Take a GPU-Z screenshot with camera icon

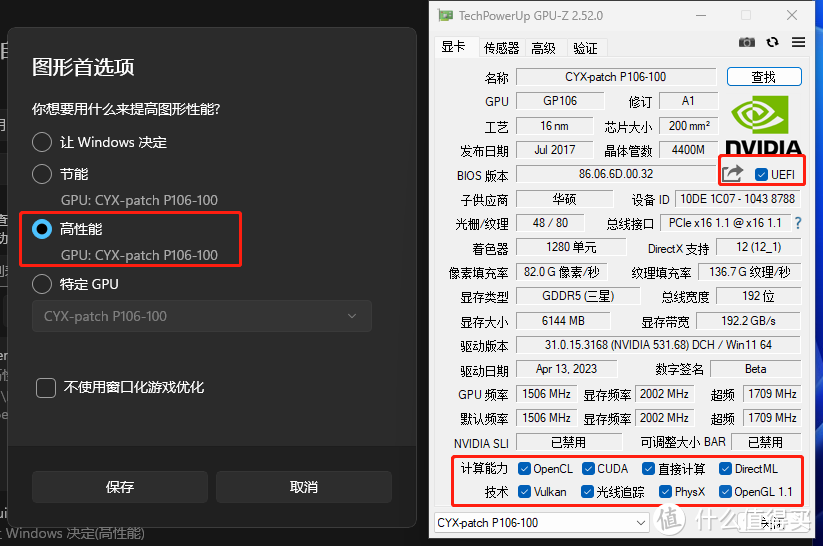tap(746, 42)
